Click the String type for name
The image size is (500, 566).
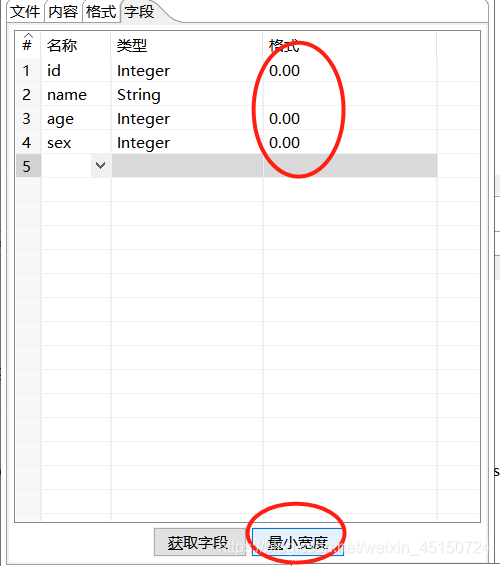pos(187,95)
